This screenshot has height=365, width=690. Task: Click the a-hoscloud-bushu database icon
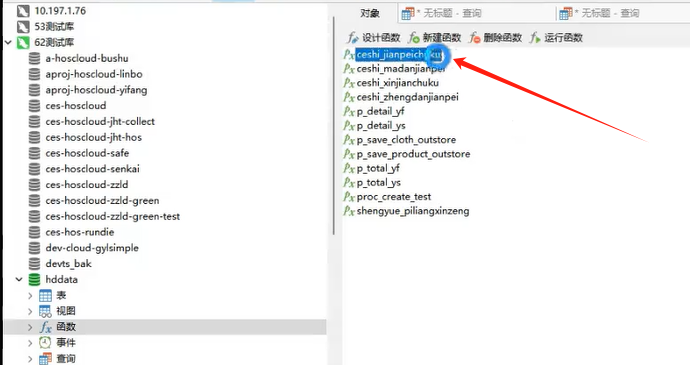click(34, 59)
